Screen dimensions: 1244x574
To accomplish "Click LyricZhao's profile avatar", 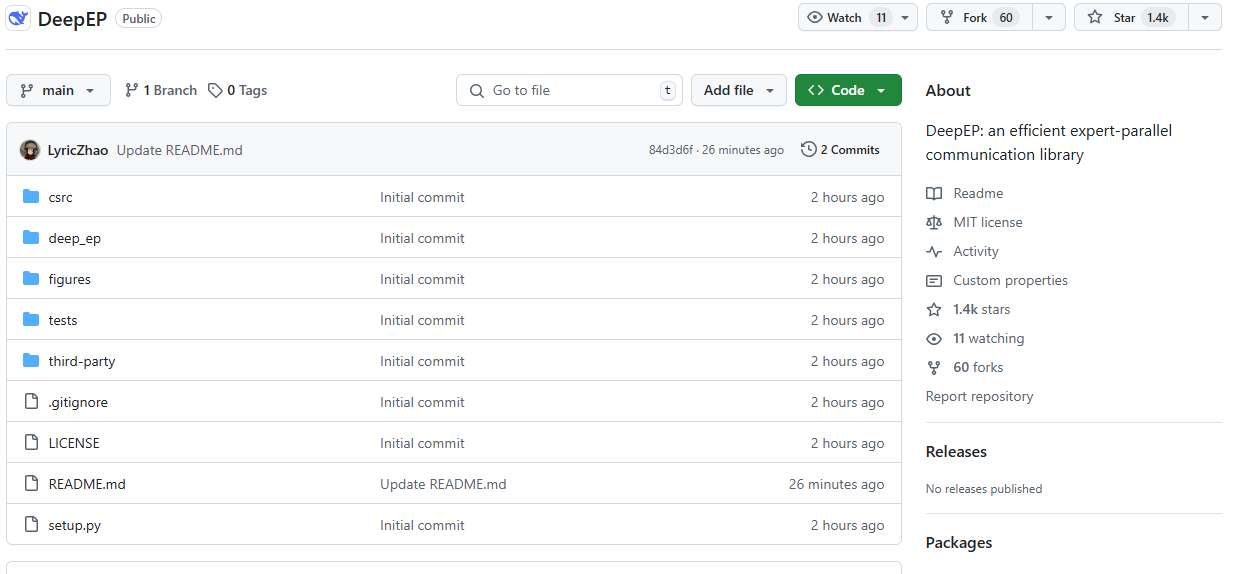I will [x=30, y=150].
